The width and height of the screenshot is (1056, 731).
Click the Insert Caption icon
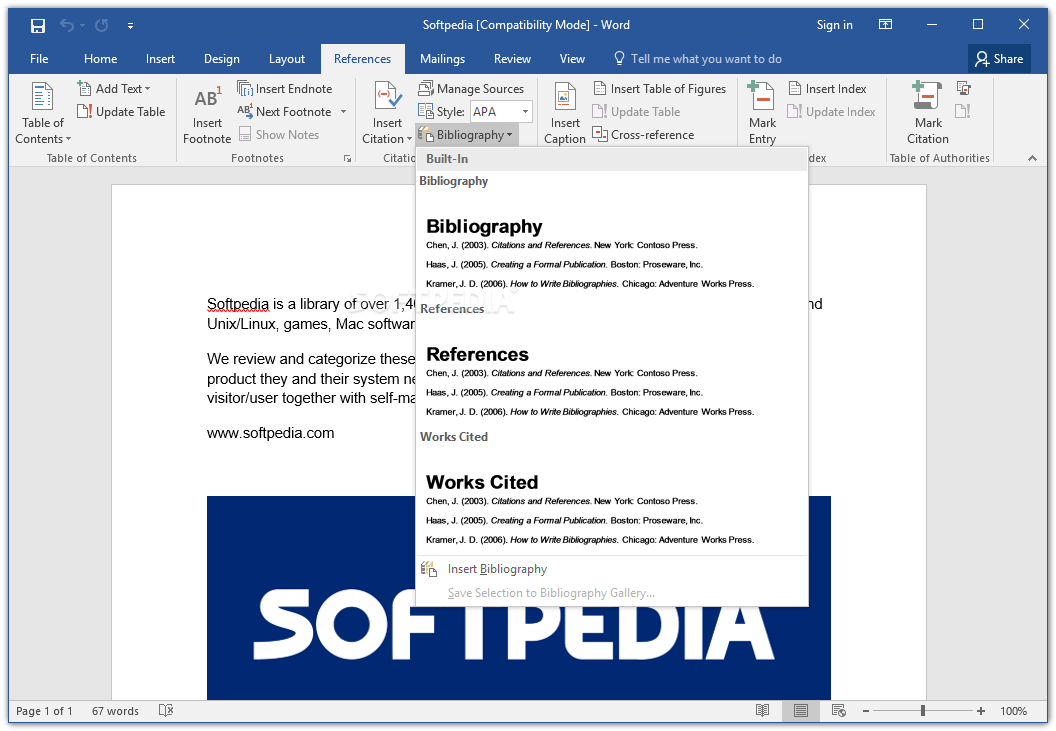(x=564, y=97)
